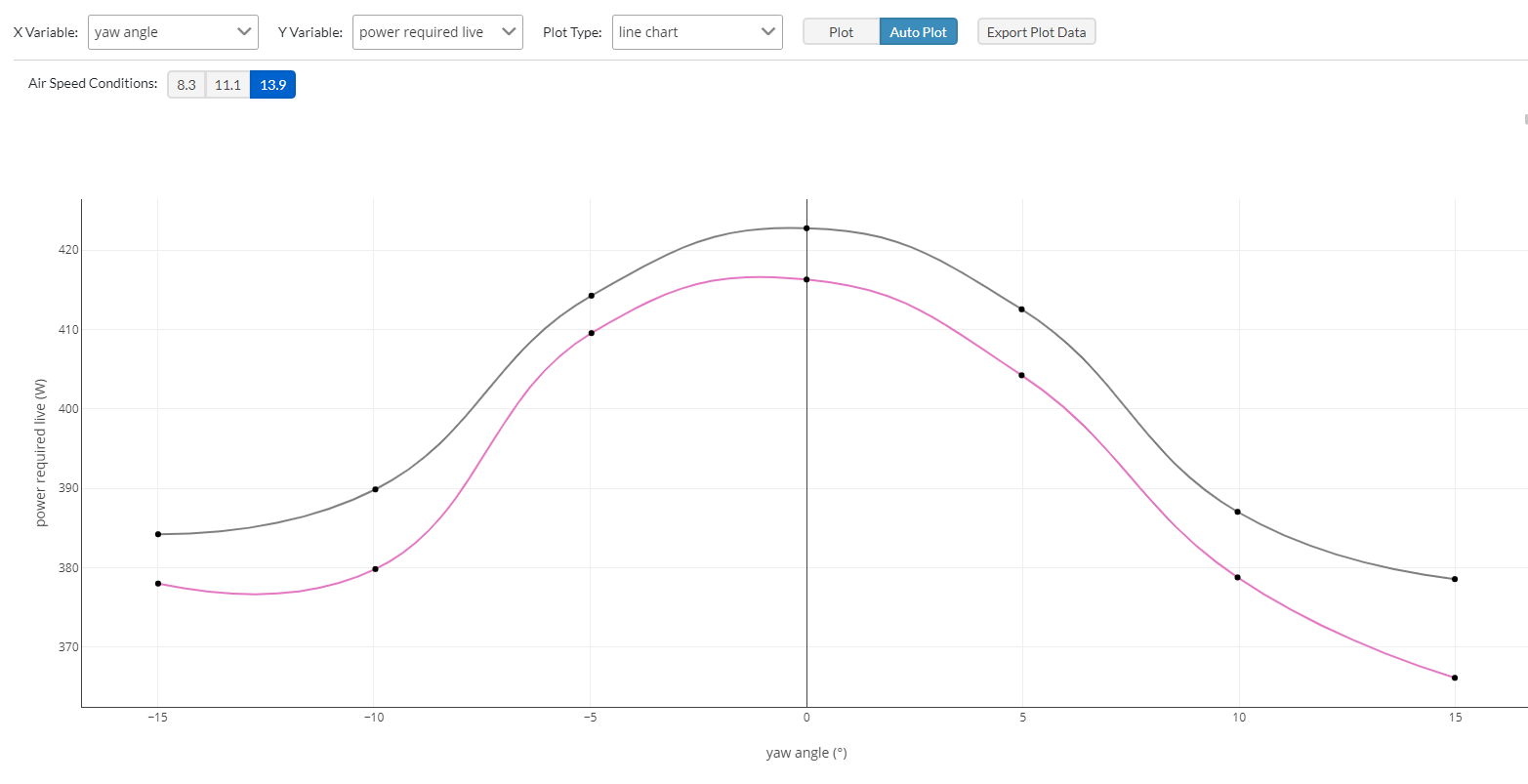
Task: Click gray line data point at 0° yaw
Action: pyautogui.click(x=806, y=228)
